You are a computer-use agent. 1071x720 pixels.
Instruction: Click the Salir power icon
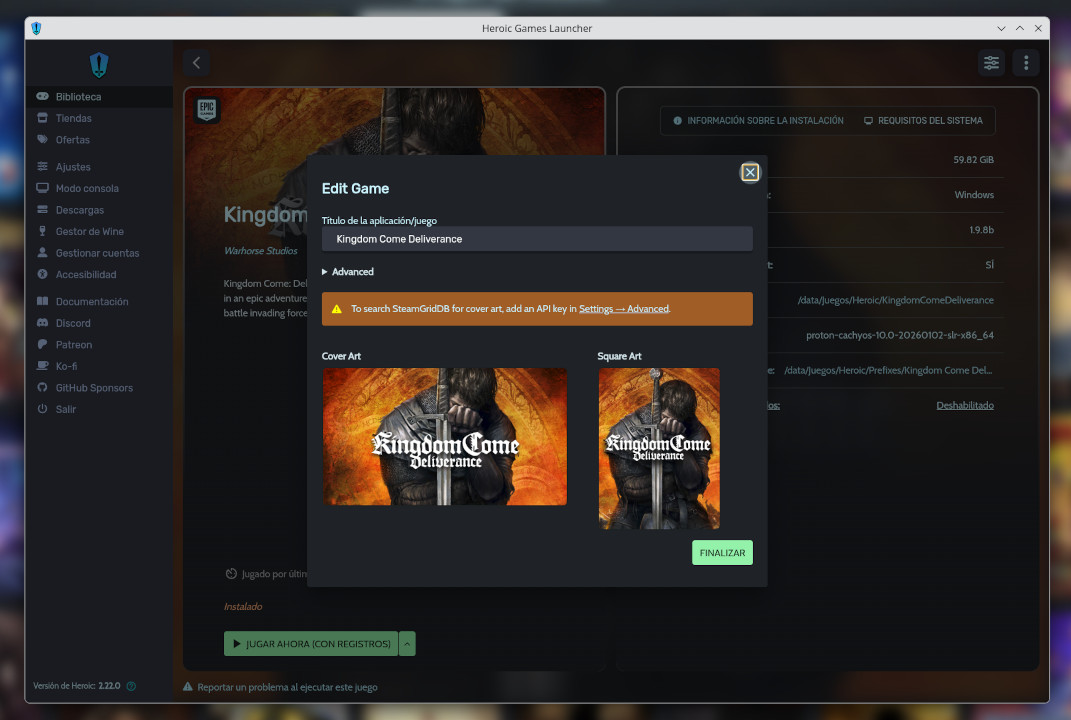click(42, 409)
